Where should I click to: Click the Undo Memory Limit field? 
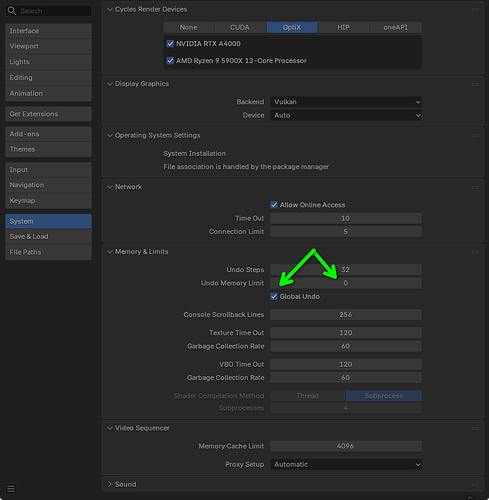(346, 283)
